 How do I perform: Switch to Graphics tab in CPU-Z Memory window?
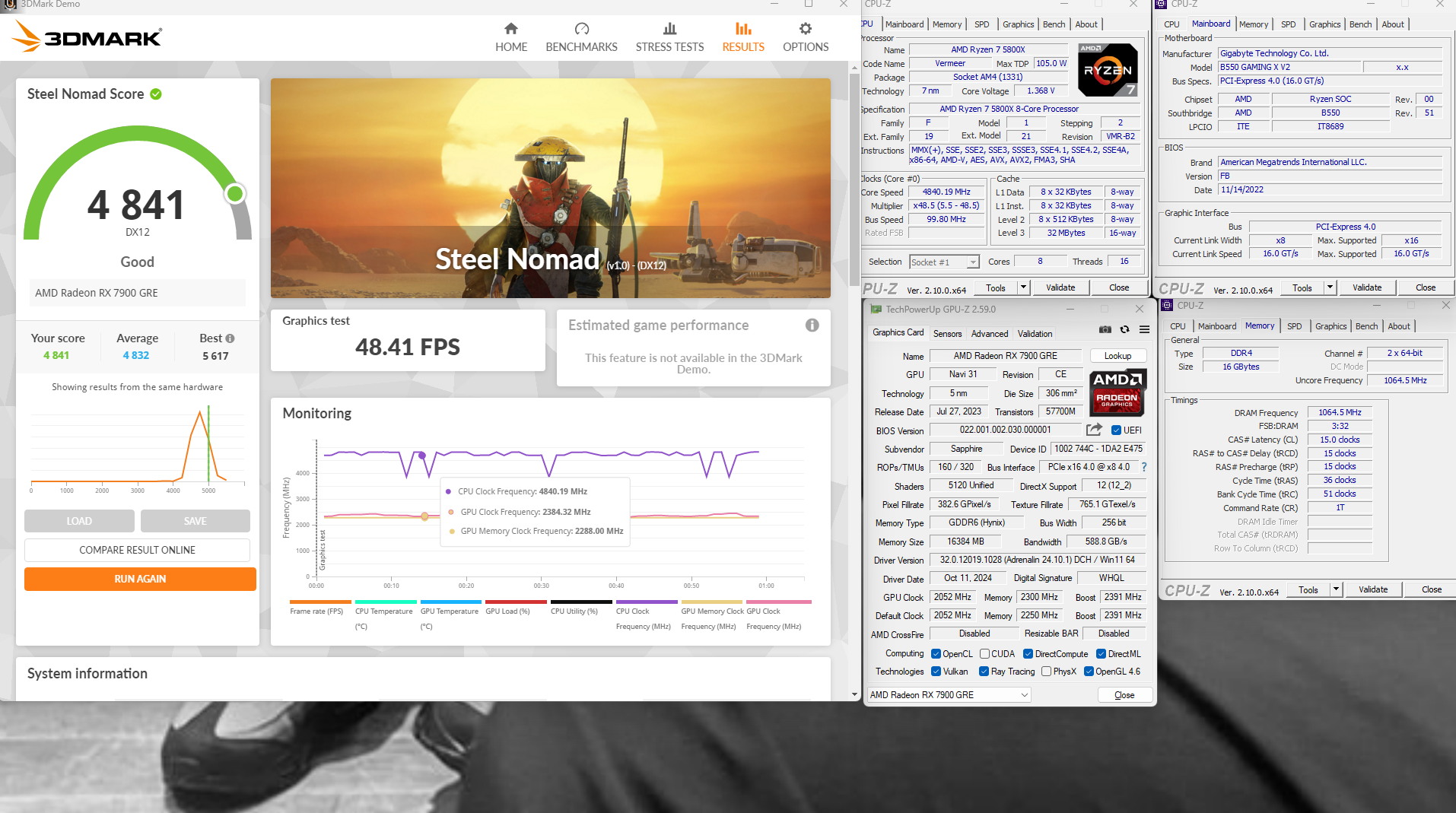(1330, 326)
